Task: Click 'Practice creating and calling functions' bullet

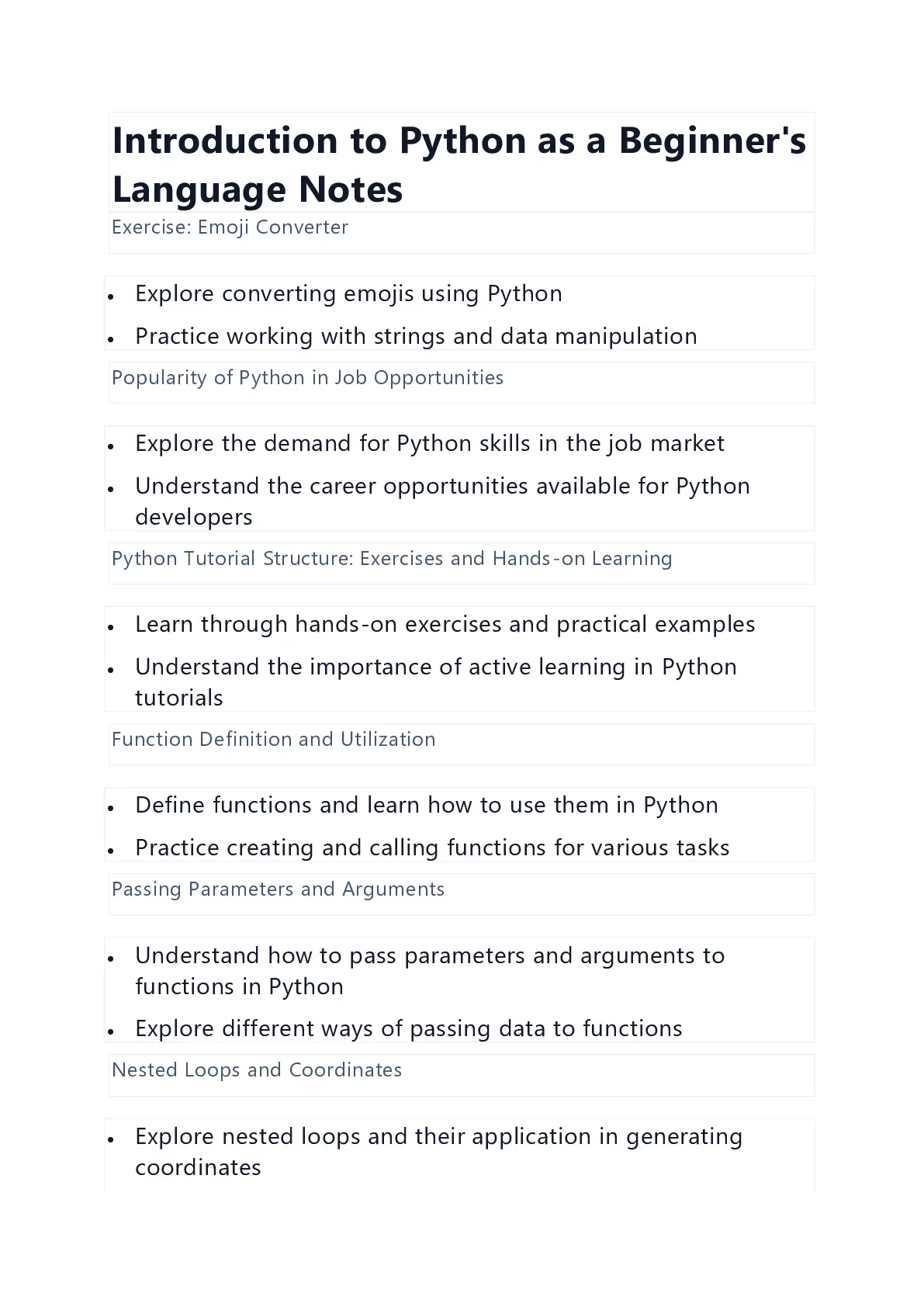Action: pos(432,848)
